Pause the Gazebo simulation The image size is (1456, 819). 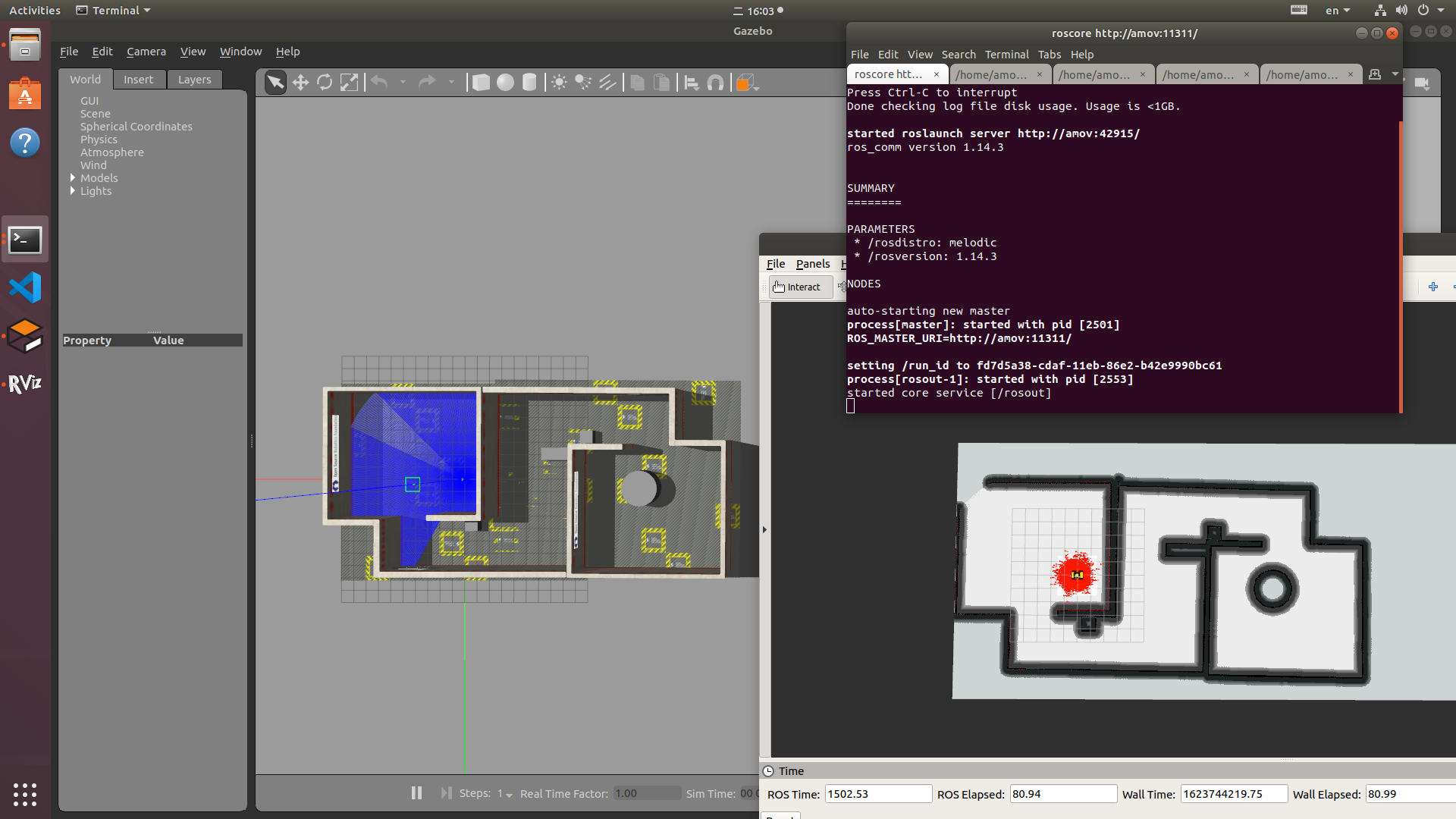click(x=416, y=793)
